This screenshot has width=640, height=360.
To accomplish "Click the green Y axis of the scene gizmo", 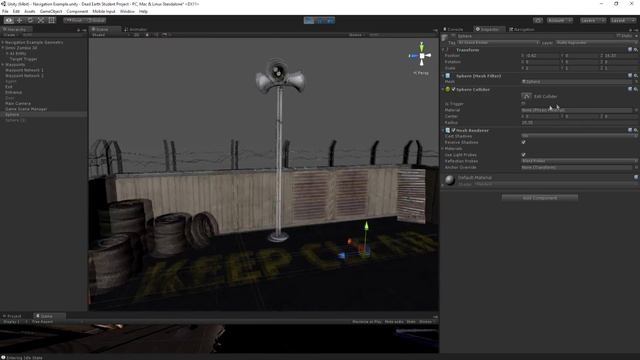I will coord(422,47).
